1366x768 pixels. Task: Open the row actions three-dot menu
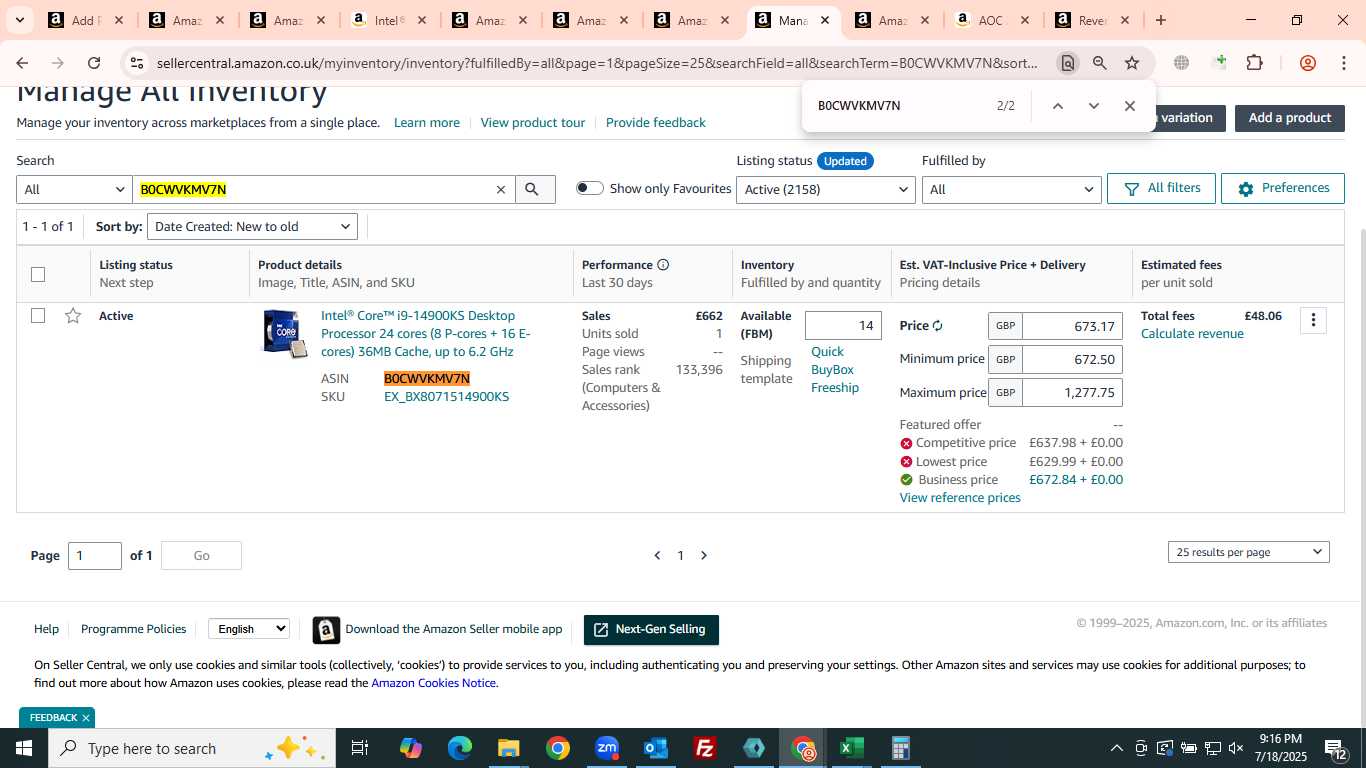1313,320
